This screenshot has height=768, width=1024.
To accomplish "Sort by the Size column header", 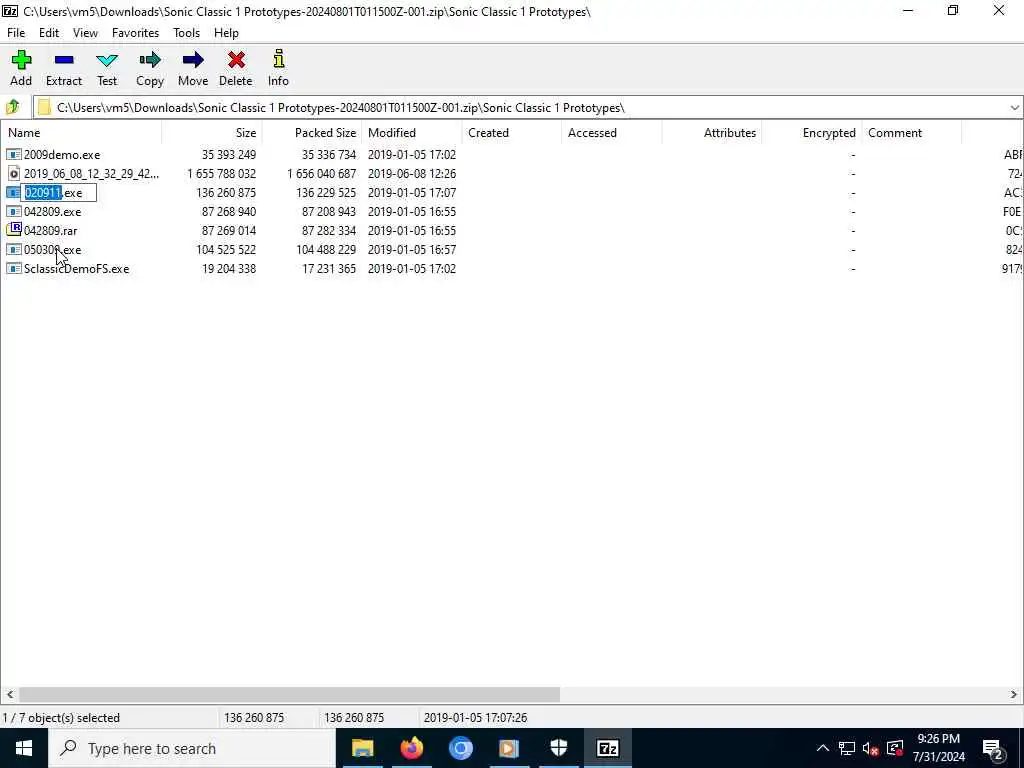I will [x=212, y=133].
